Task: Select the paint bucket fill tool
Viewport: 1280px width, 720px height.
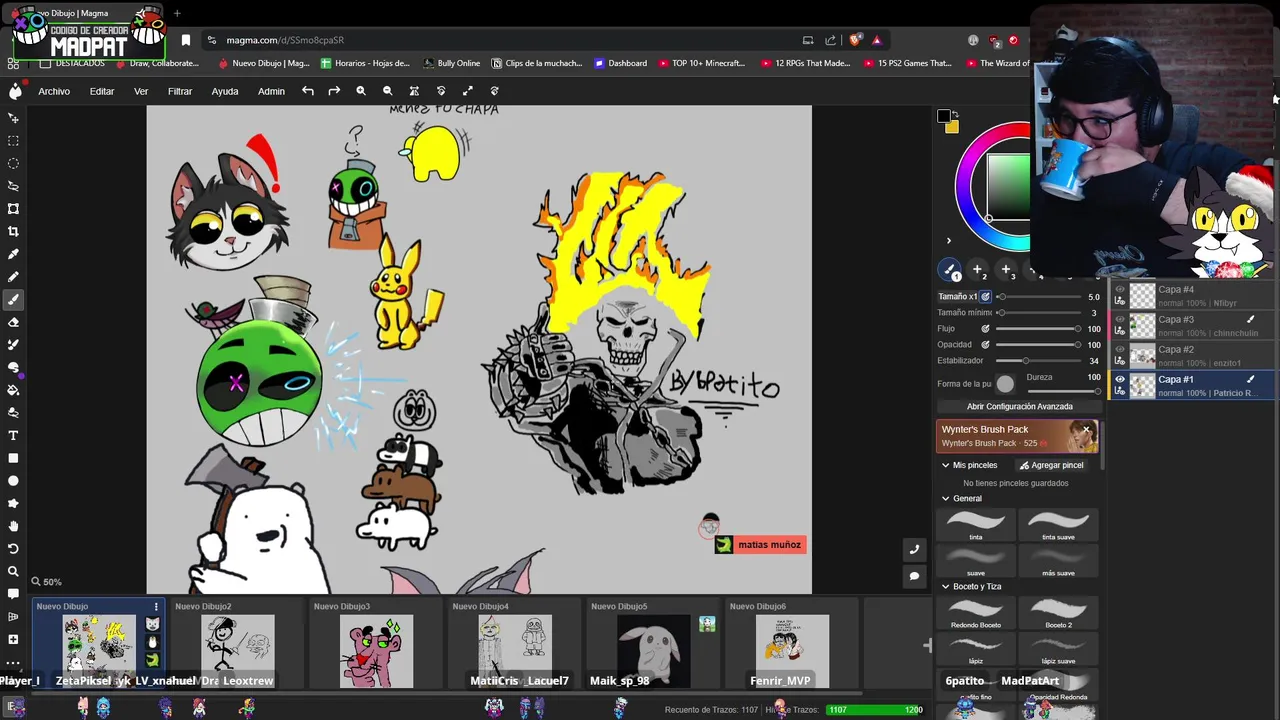Action: coord(13,390)
